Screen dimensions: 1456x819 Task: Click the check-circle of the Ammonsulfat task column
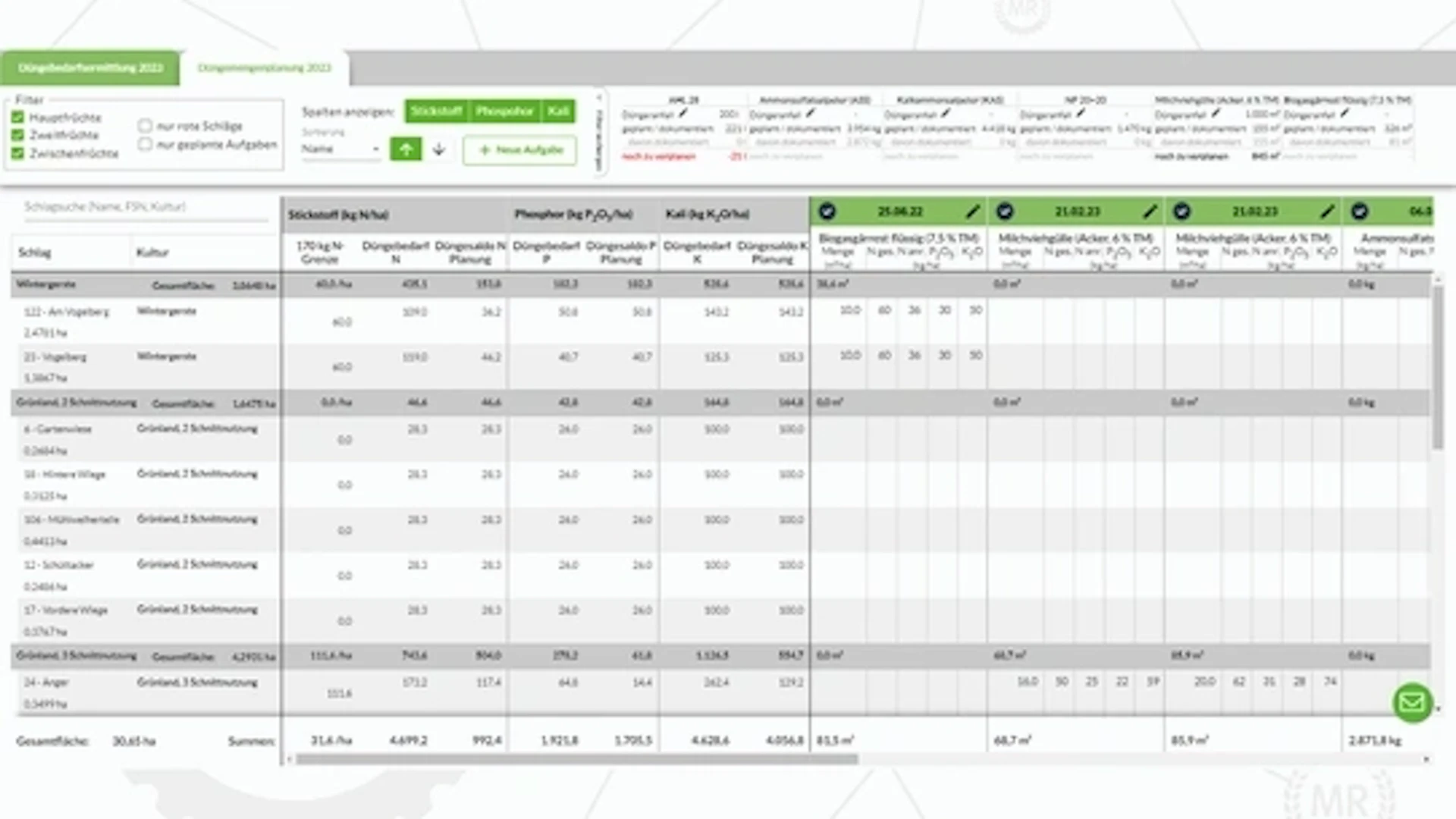pos(1360,212)
